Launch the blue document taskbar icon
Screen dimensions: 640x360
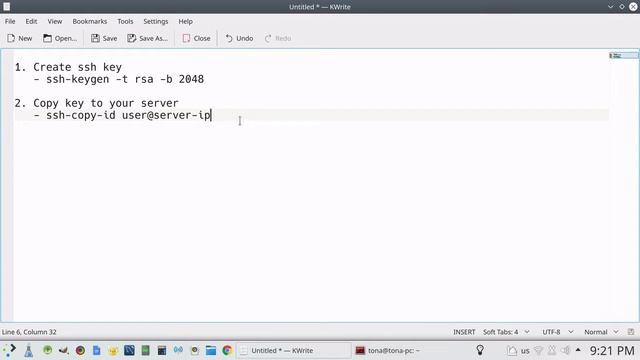coord(96,350)
